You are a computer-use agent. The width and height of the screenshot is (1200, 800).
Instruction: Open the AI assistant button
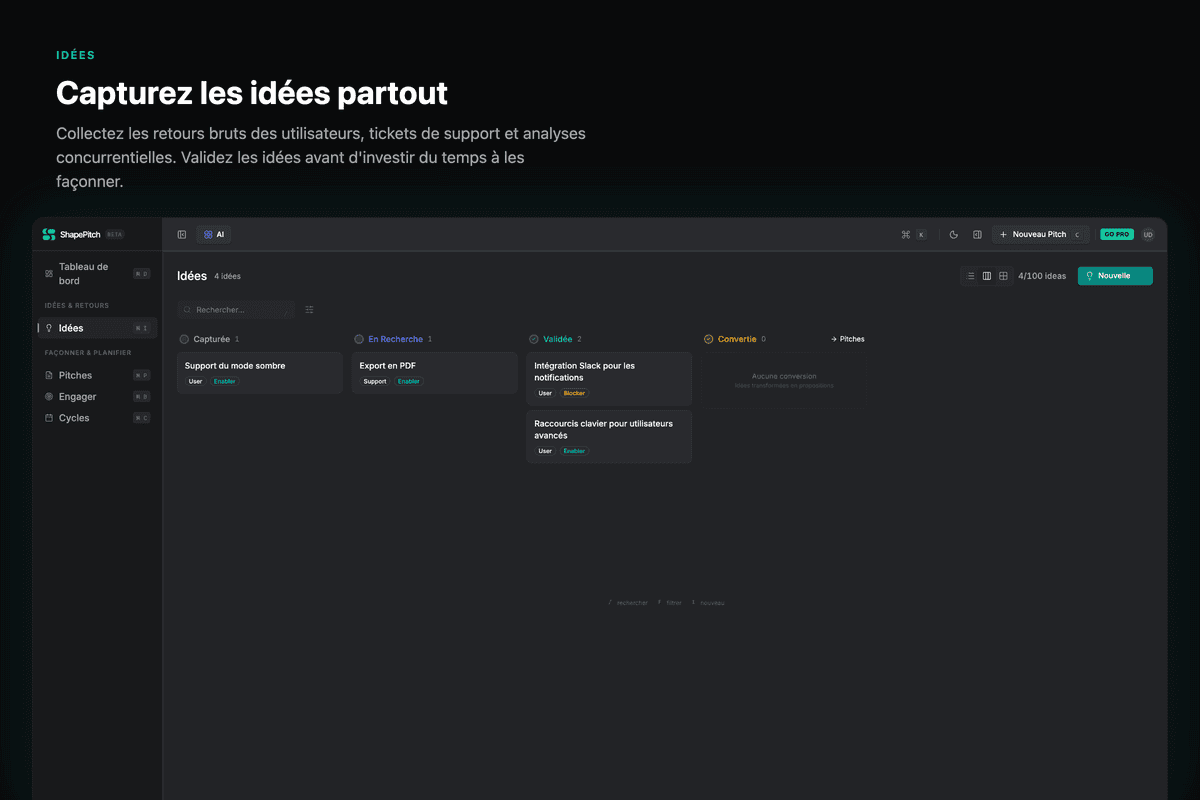214,235
